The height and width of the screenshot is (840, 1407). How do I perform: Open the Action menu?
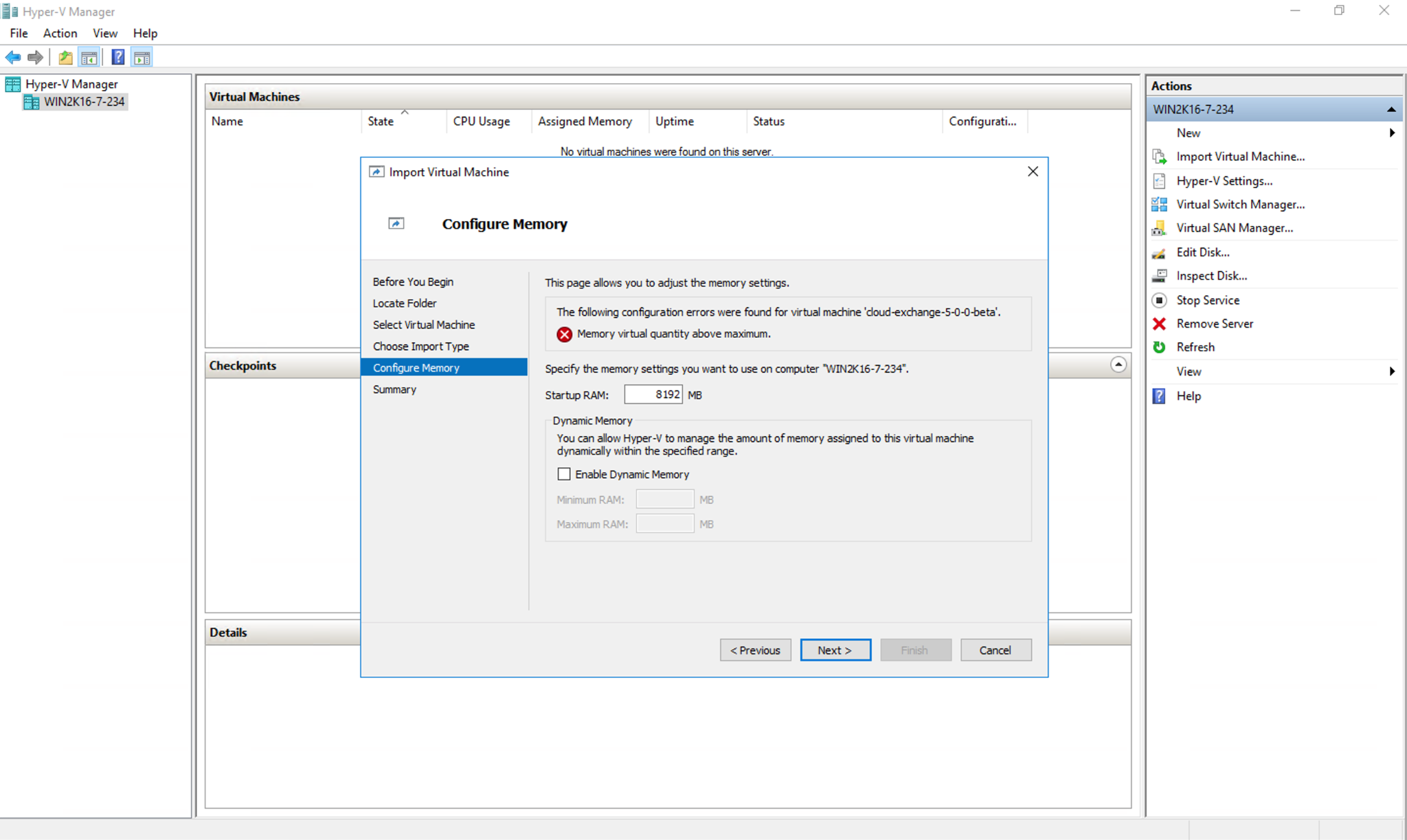coord(60,33)
